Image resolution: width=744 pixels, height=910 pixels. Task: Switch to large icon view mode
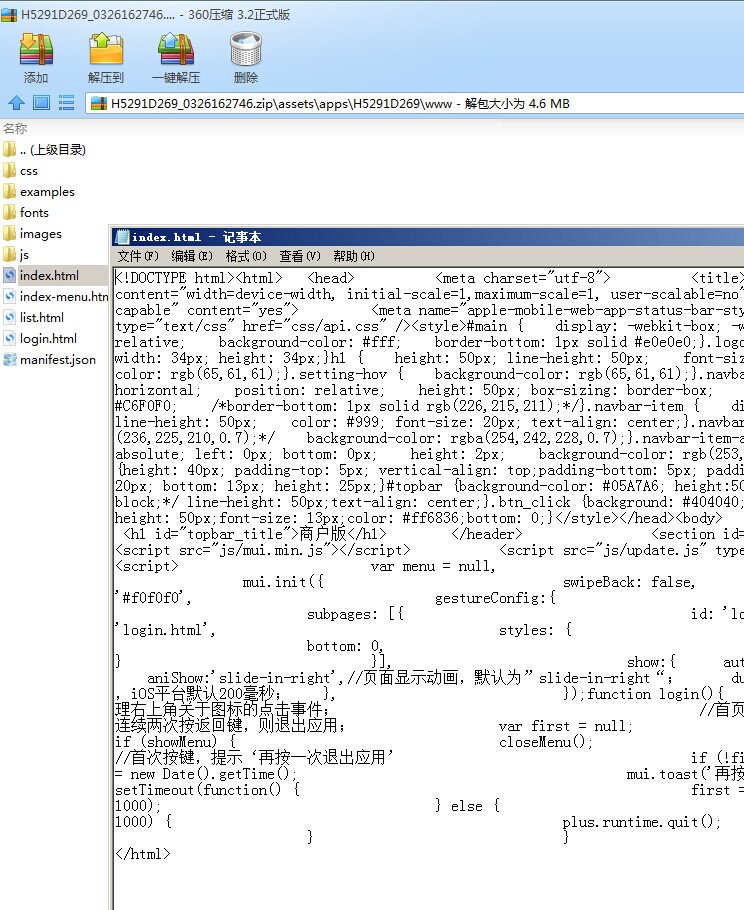click(x=41, y=103)
